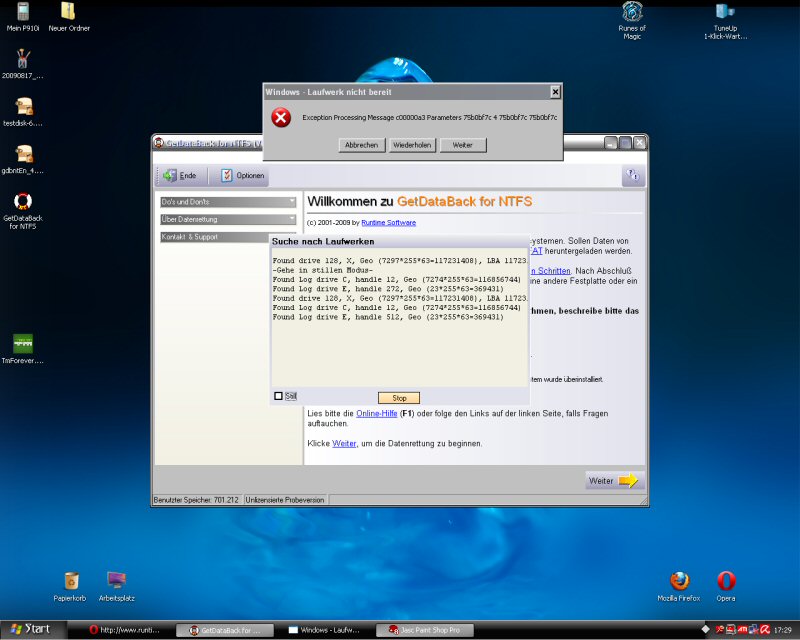Click the Abbrechen button in the error dialog
This screenshot has height=640, width=800.
[x=361, y=145]
